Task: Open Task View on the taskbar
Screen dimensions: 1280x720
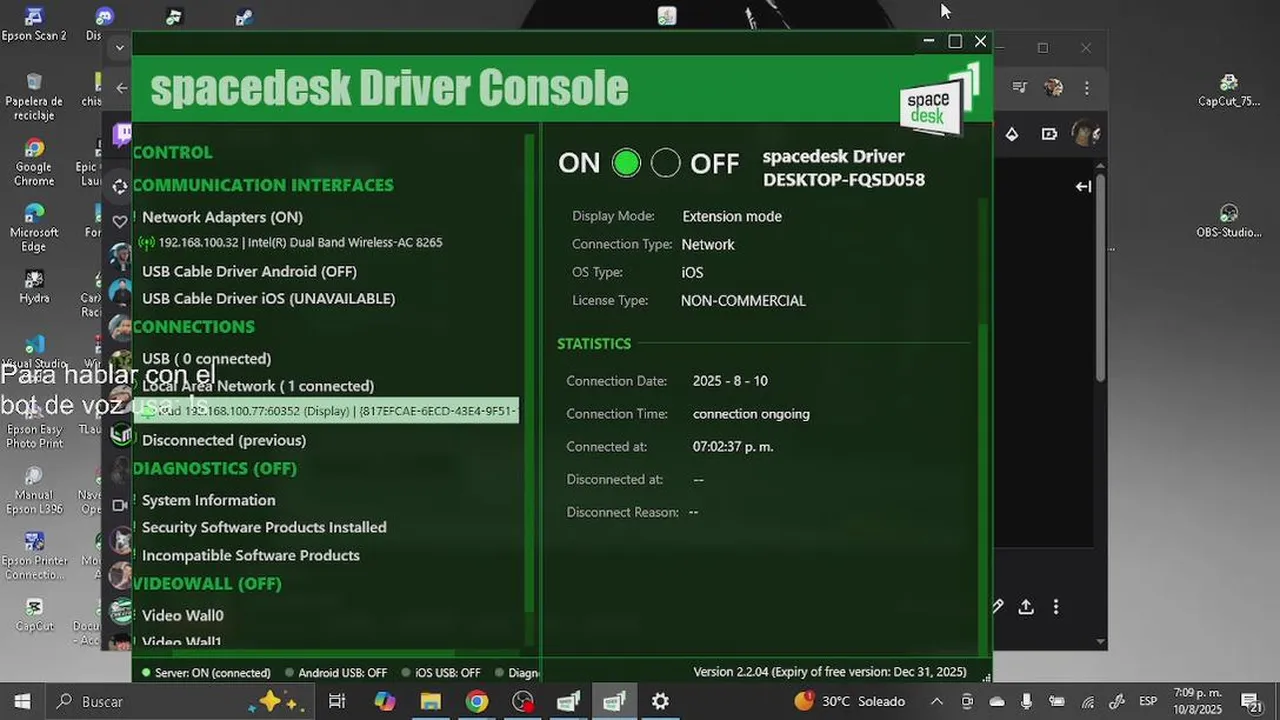Action: 337,701
